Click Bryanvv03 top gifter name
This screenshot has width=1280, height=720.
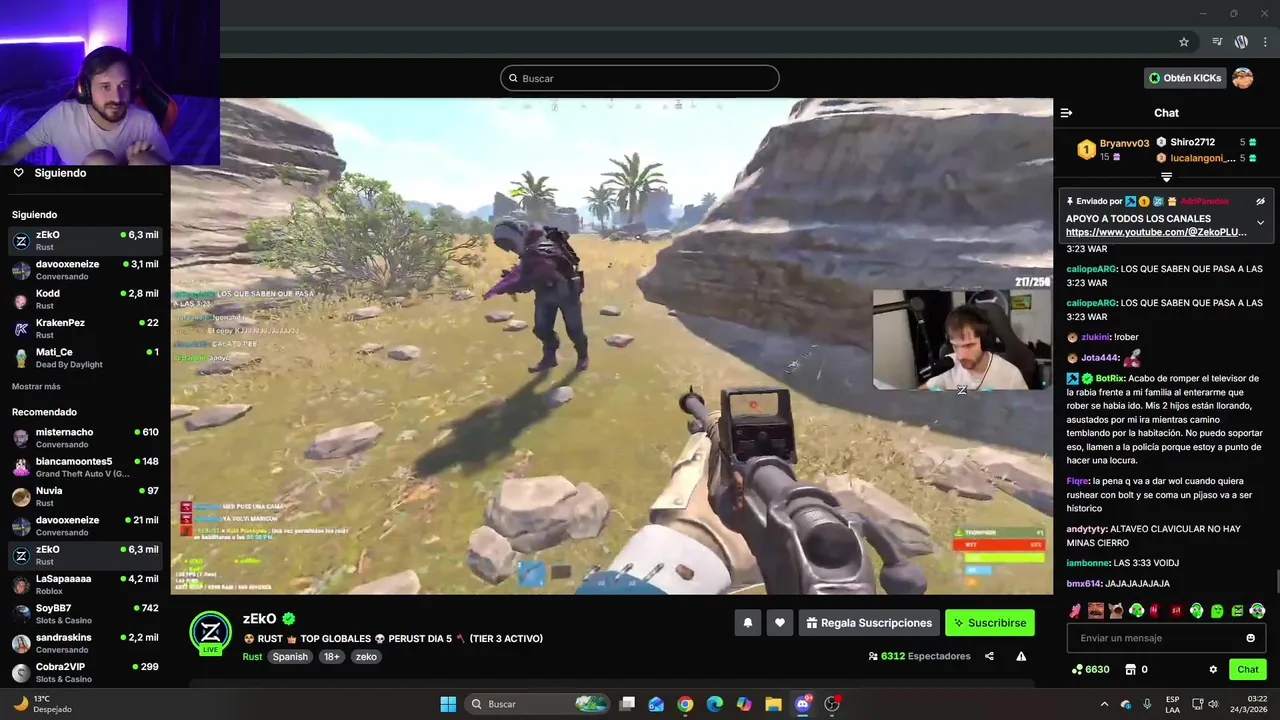tap(1124, 143)
